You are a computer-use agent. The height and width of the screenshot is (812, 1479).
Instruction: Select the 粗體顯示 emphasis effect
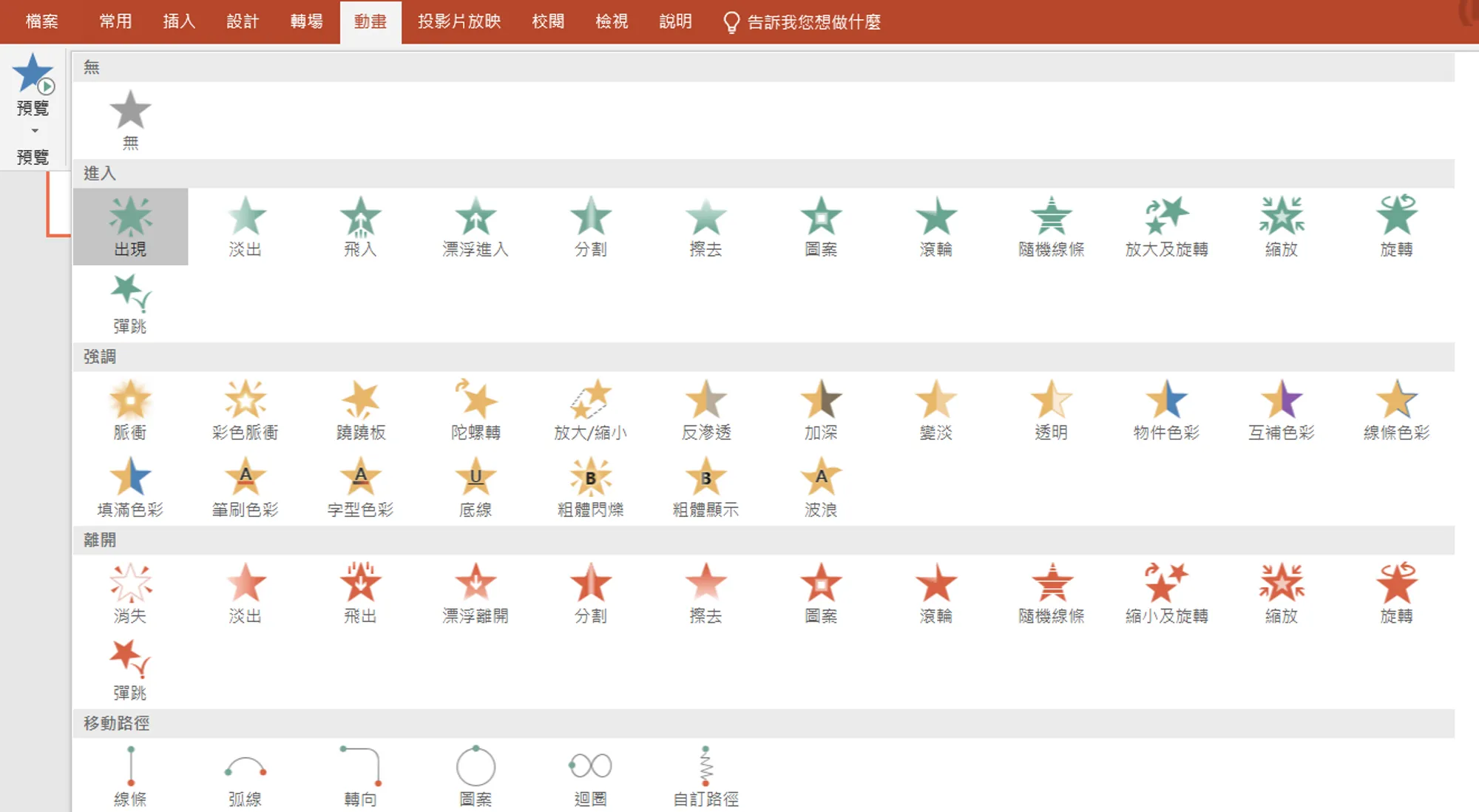(705, 487)
